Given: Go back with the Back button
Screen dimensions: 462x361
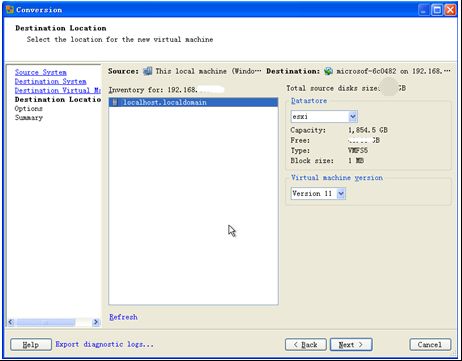Looking at the screenshot, I should [x=306, y=345].
